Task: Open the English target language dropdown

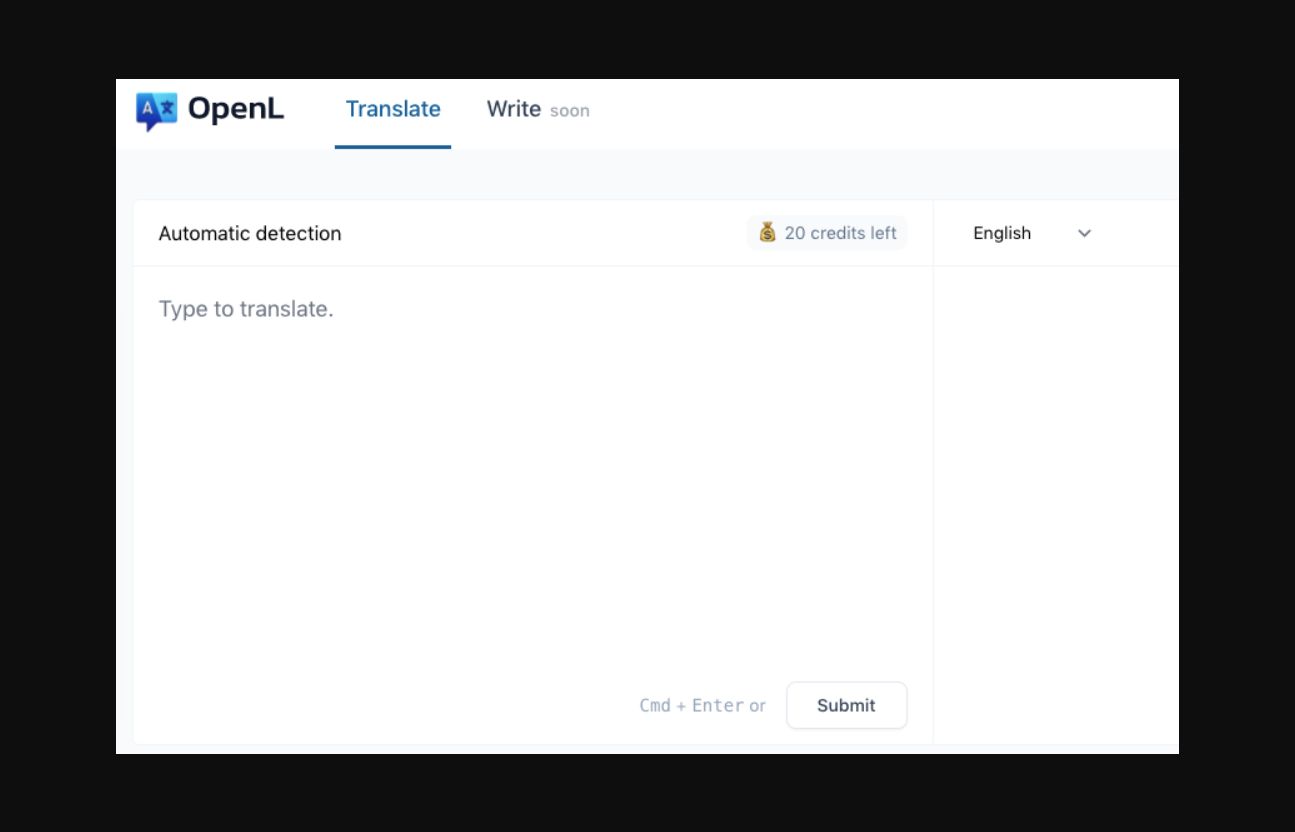Action: (1002, 233)
